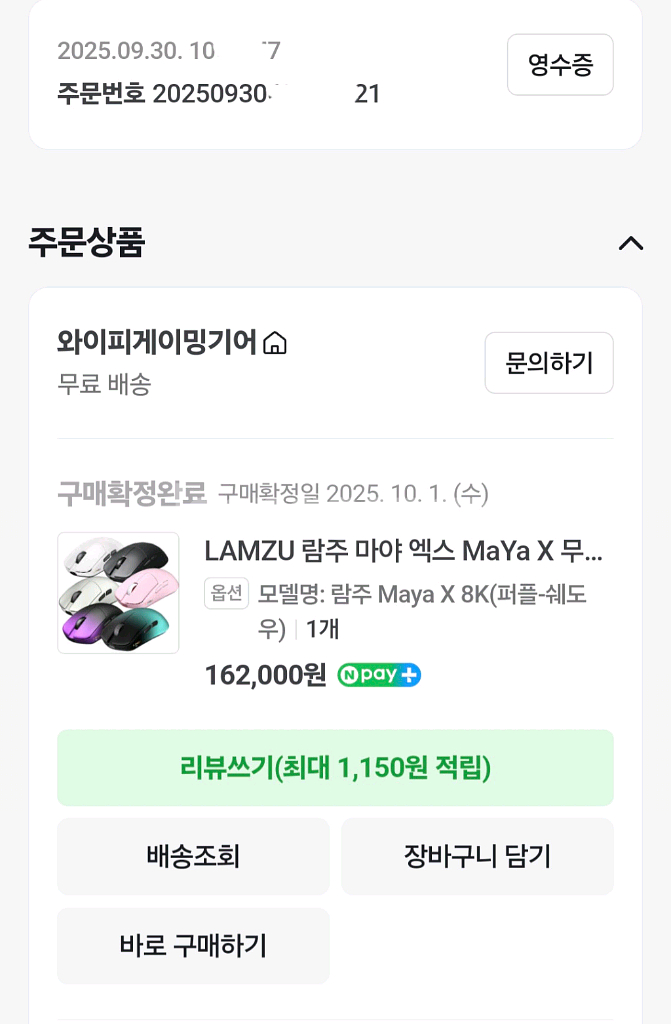This screenshot has width=671, height=1024.
Task: Click the store home icon beside 와이피게이밍기어
Action: pyautogui.click(x=274, y=344)
